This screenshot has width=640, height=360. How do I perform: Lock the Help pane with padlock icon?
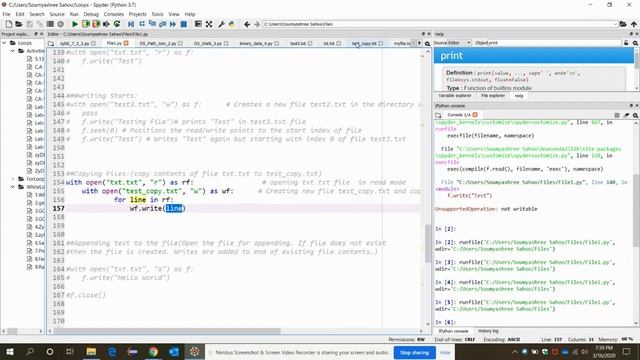626,43
